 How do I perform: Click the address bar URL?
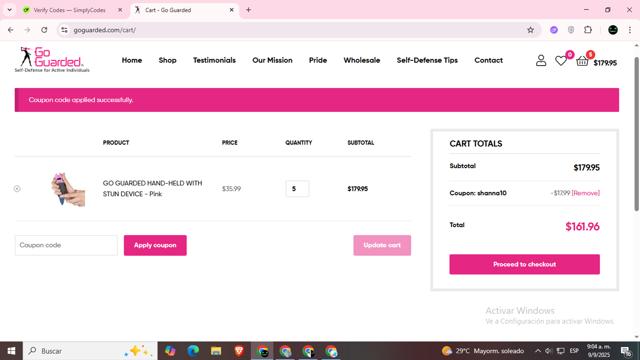click(x=104, y=30)
